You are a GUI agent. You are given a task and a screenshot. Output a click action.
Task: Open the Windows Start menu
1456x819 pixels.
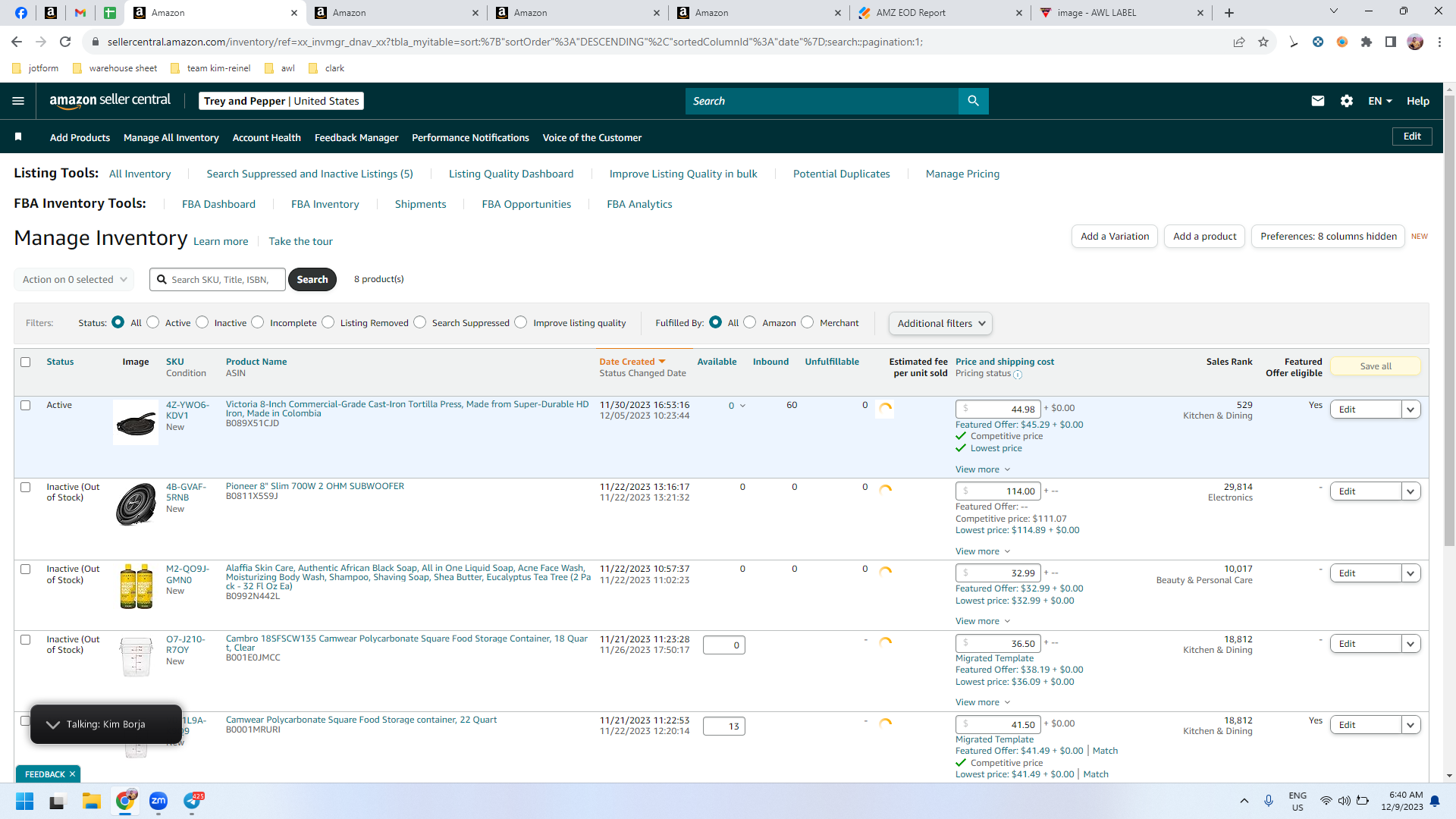coord(25,801)
